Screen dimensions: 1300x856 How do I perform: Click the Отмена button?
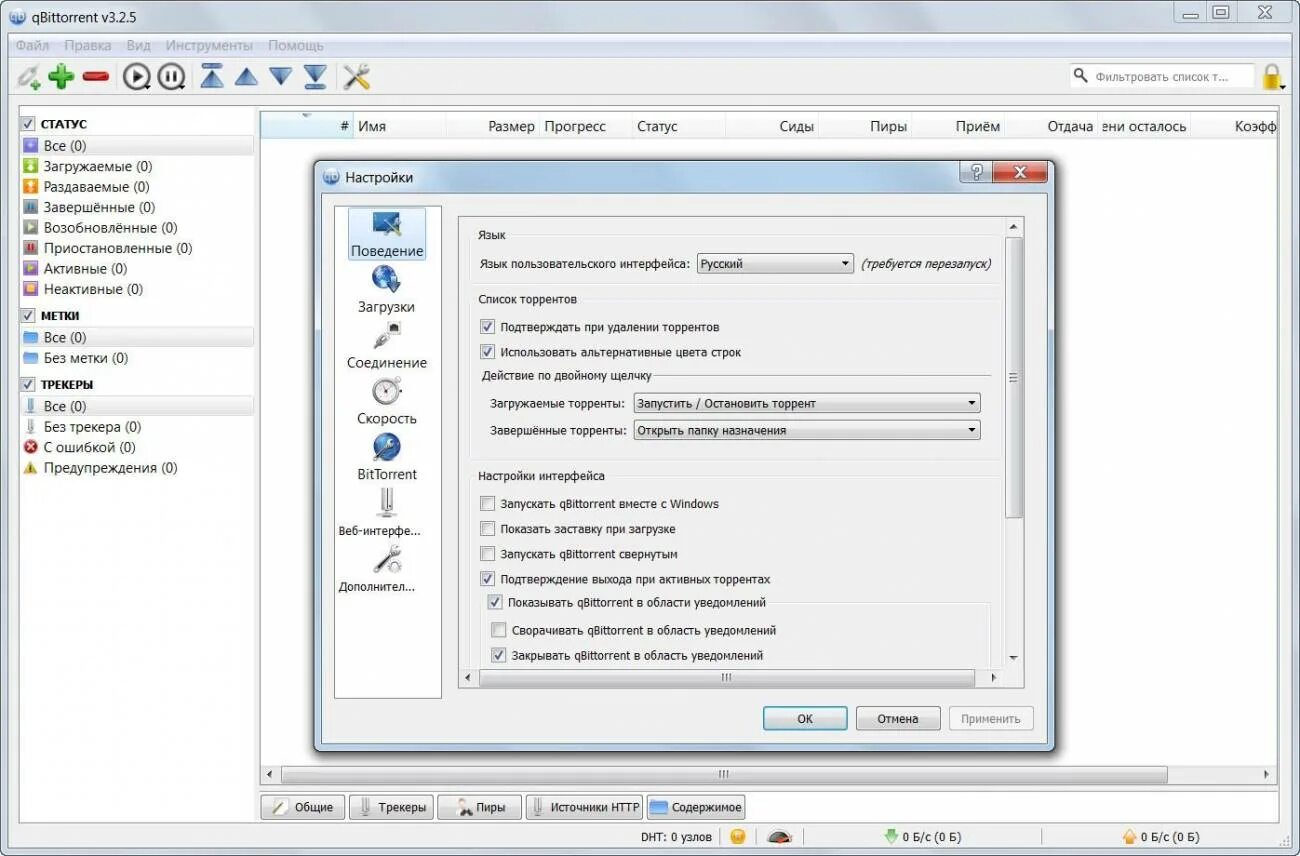click(x=898, y=718)
